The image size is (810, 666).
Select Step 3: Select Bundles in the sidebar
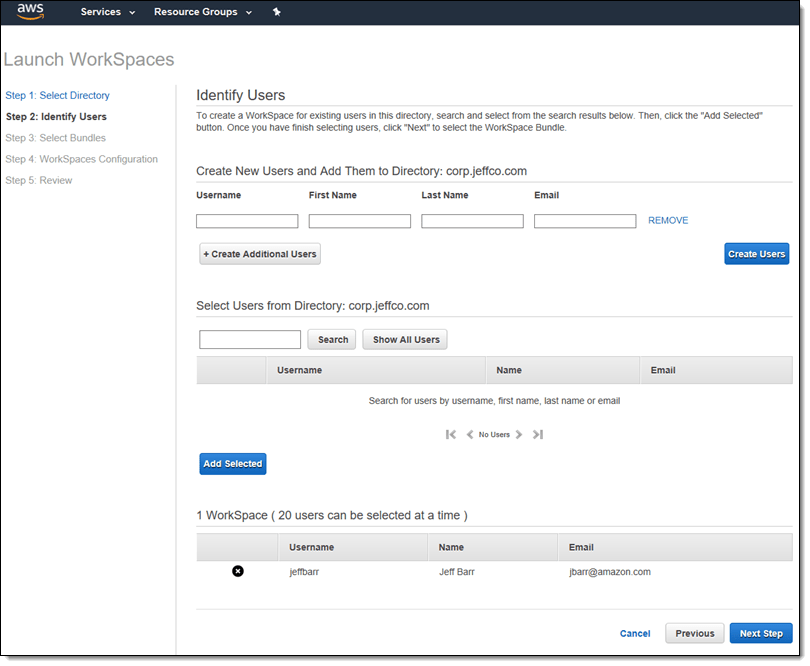55,138
